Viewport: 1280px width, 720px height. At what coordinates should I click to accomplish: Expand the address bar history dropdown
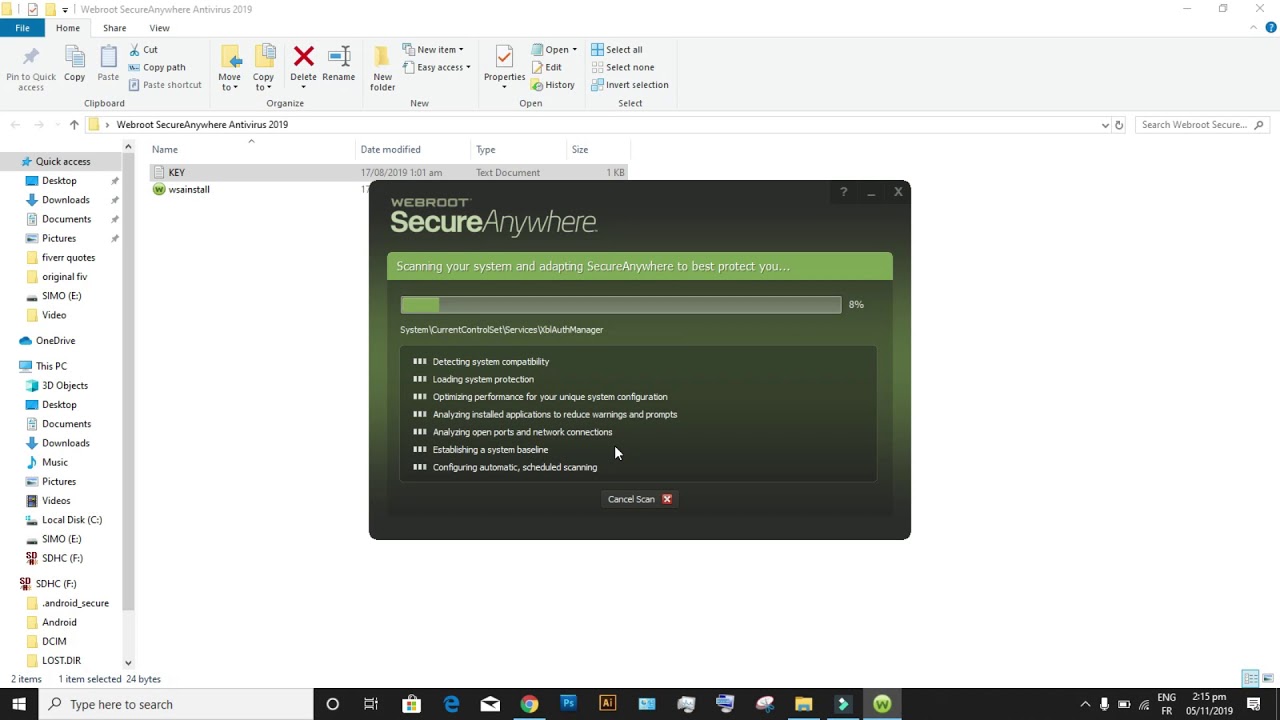coord(1105,125)
